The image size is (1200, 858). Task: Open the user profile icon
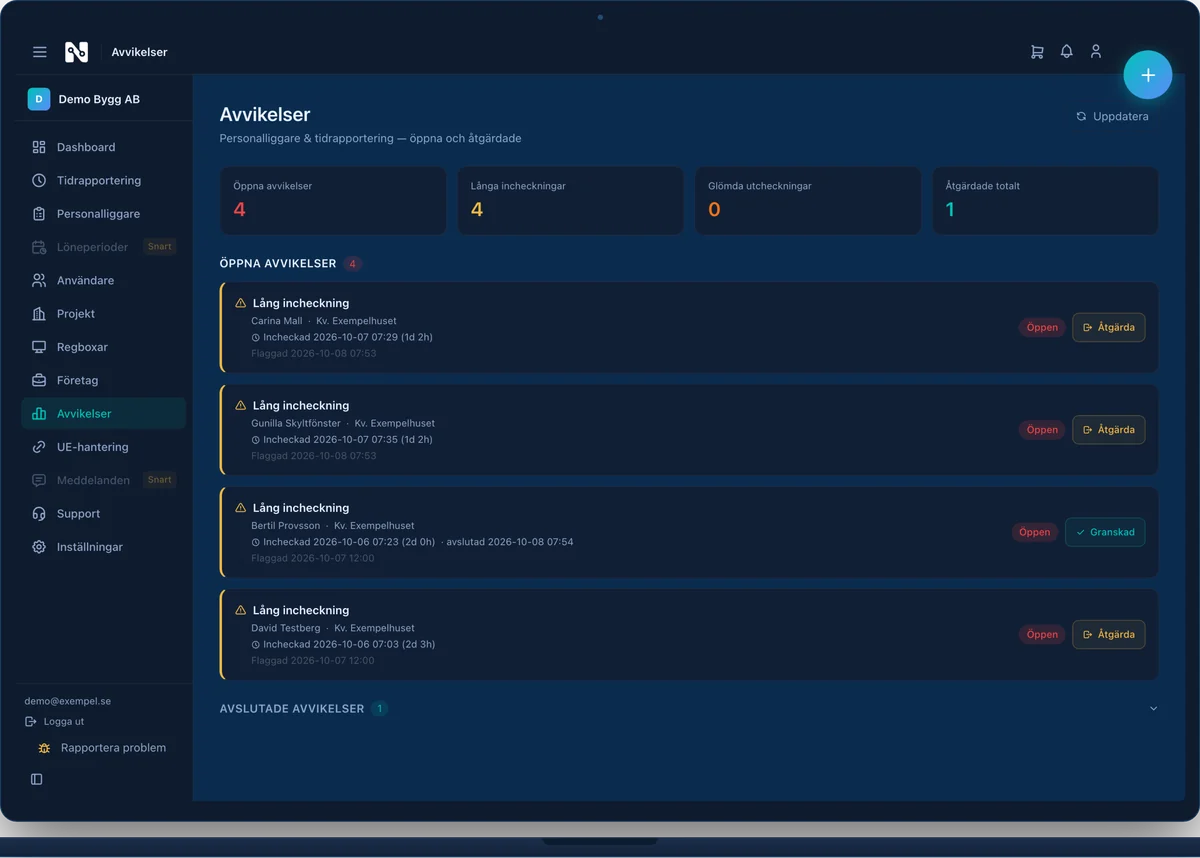click(x=1096, y=51)
